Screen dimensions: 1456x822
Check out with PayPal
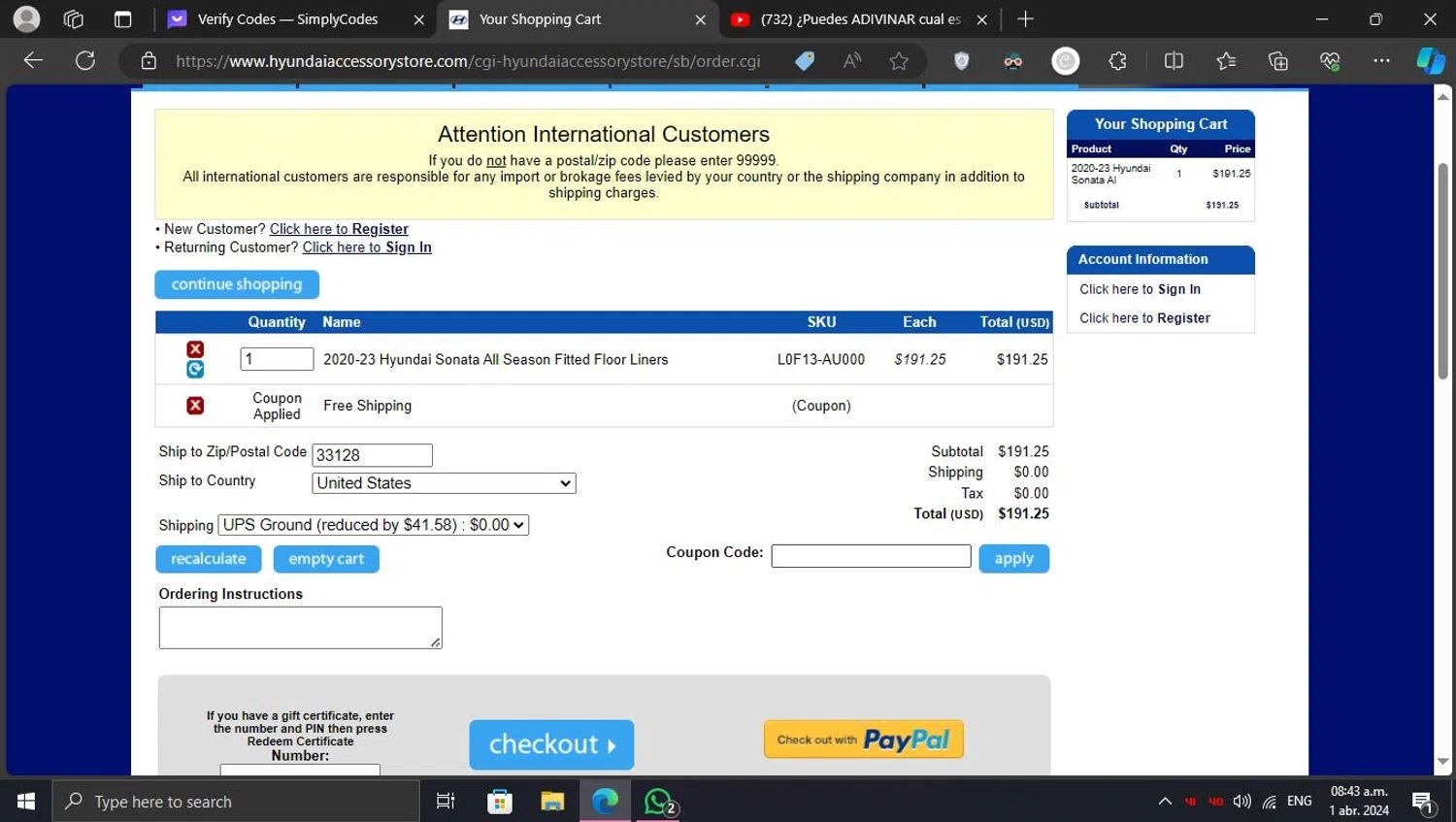[x=864, y=740]
